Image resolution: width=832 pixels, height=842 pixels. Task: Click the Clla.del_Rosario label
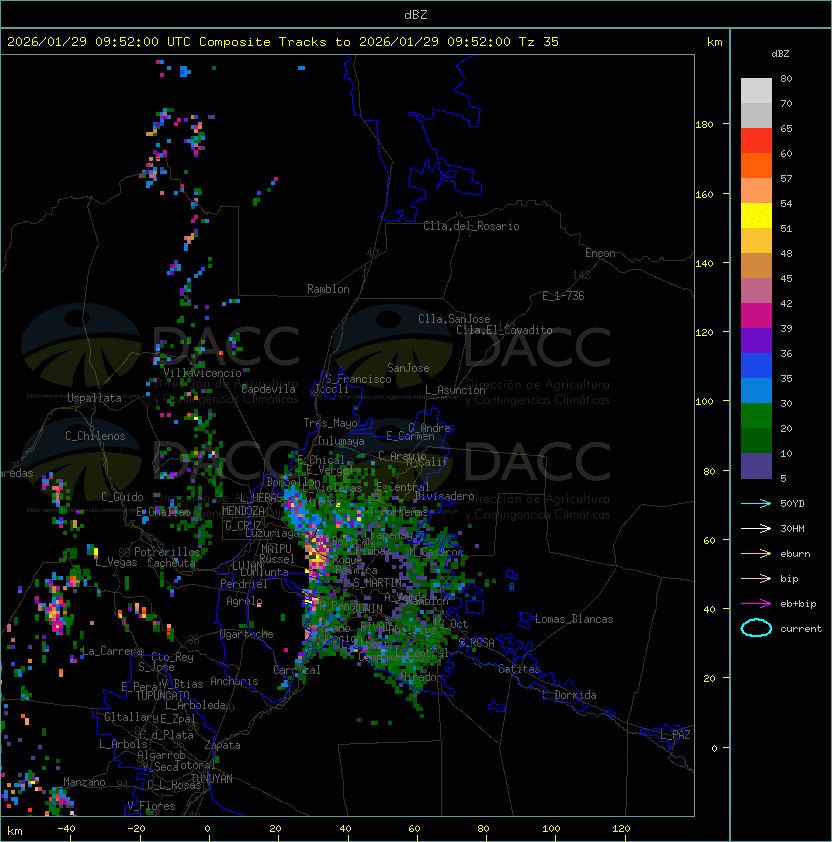tap(471, 226)
